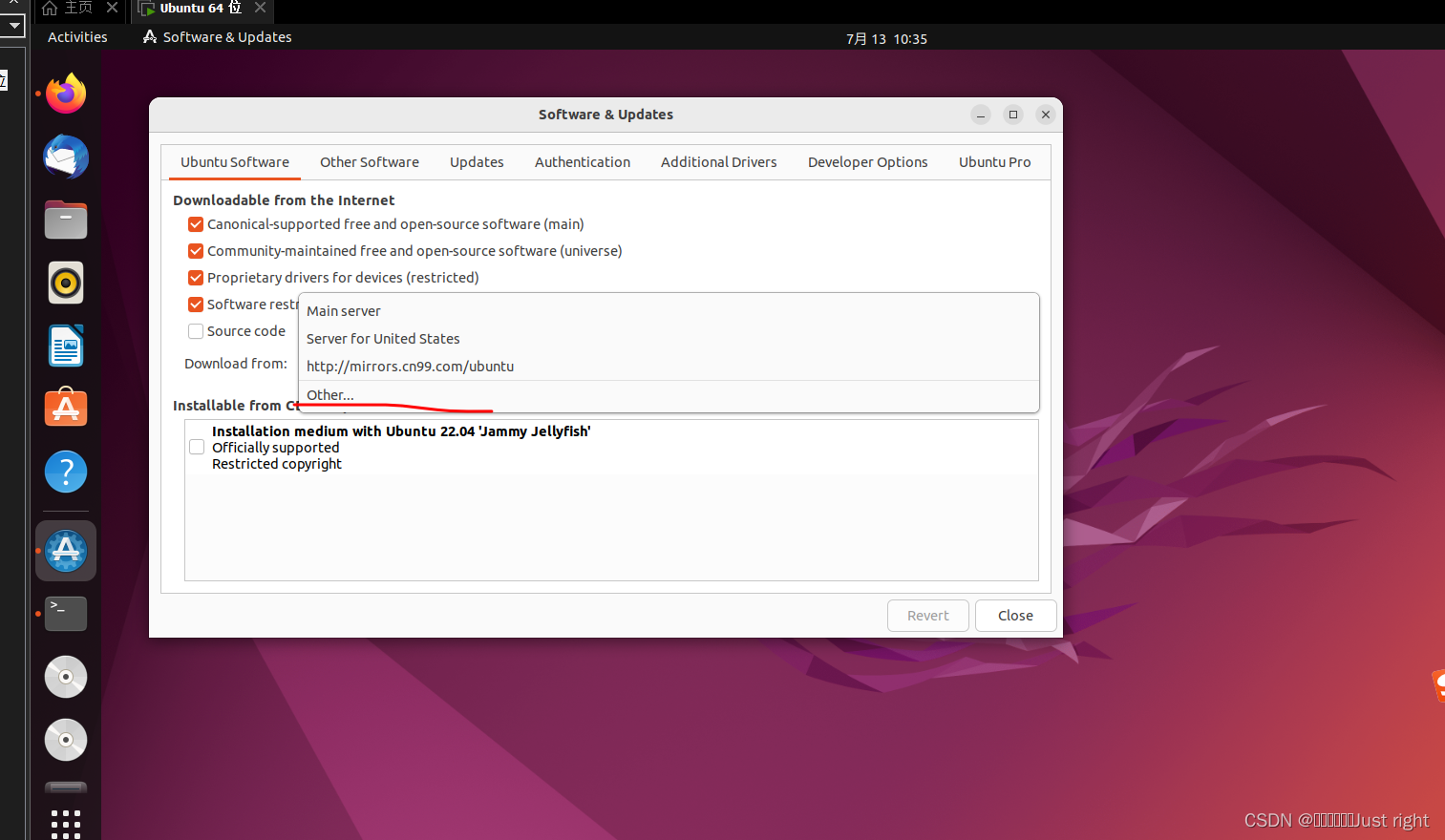Switch to the Other Software tab
1445x840 pixels.
[x=369, y=162]
